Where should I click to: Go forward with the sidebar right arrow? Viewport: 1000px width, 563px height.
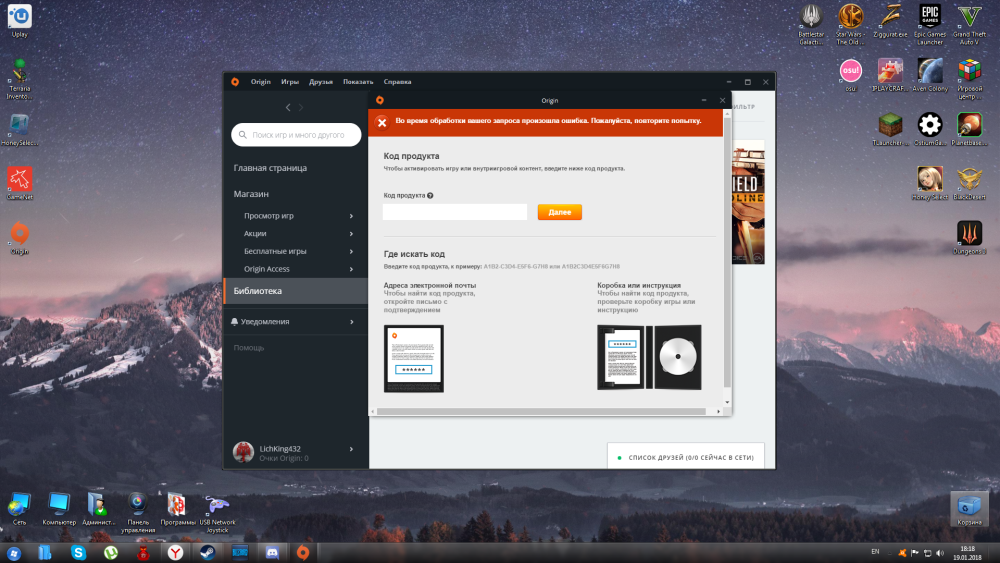click(301, 107)
